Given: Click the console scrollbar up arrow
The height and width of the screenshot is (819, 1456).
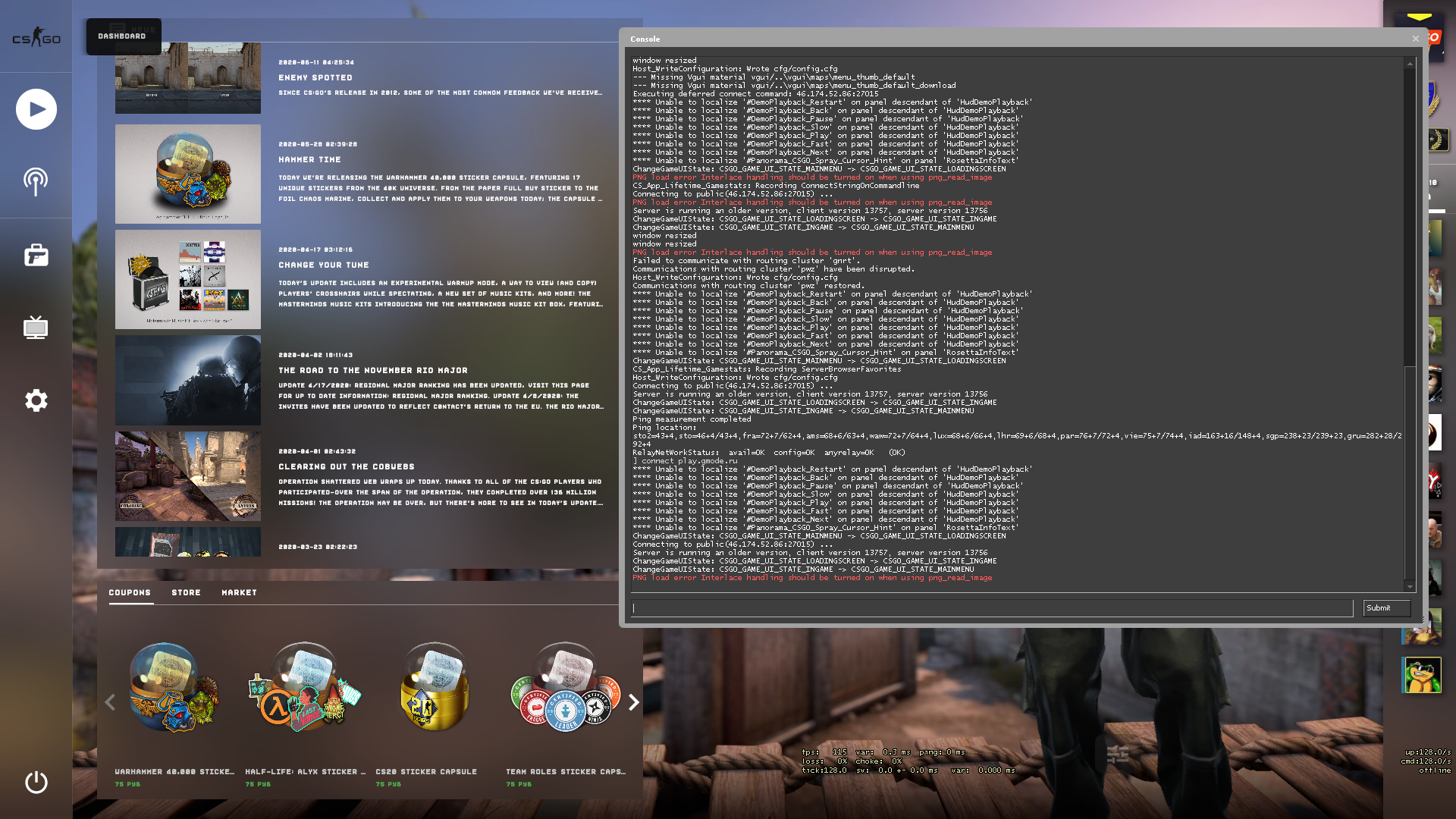Looking at the screenshot, I should (x=1410, y=64).
